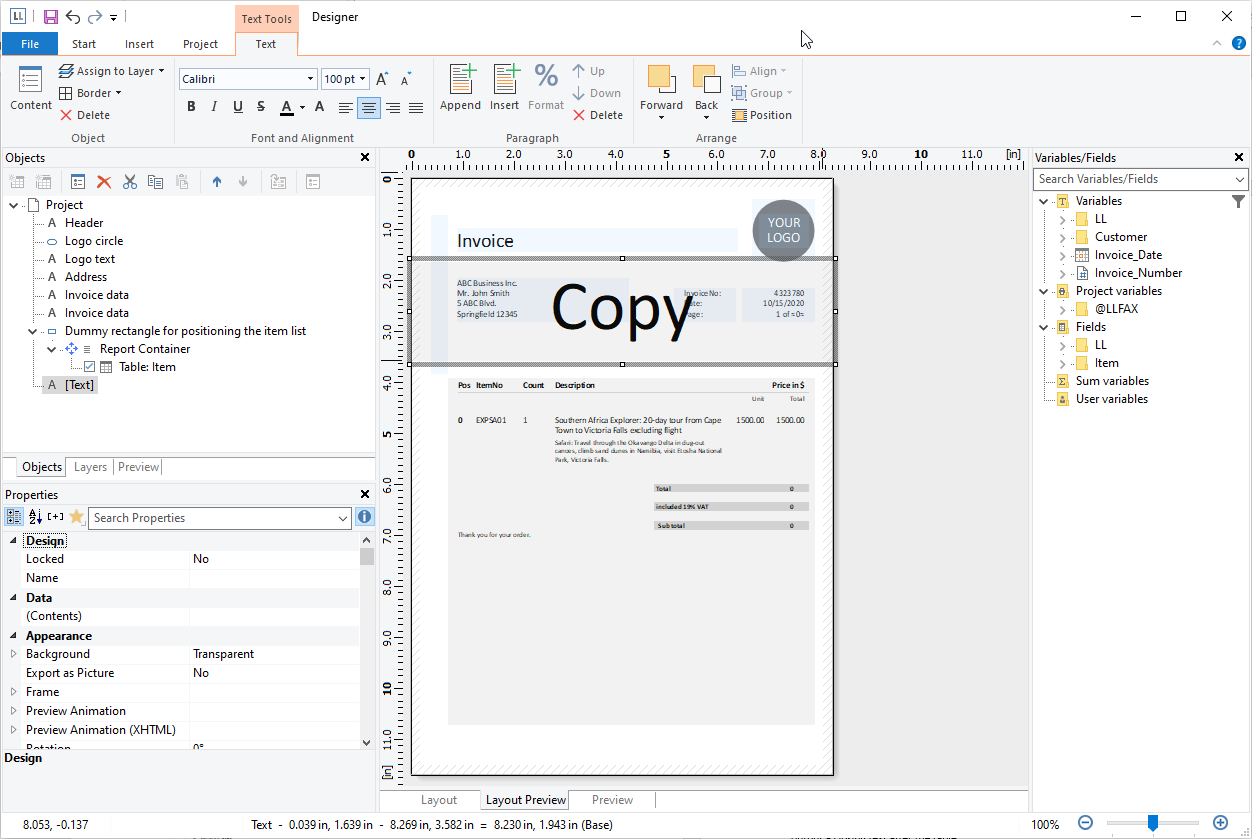Click the Content icon in the ribbon
The width and height of the screenshot is (1252, 839).
click(31, 82)
